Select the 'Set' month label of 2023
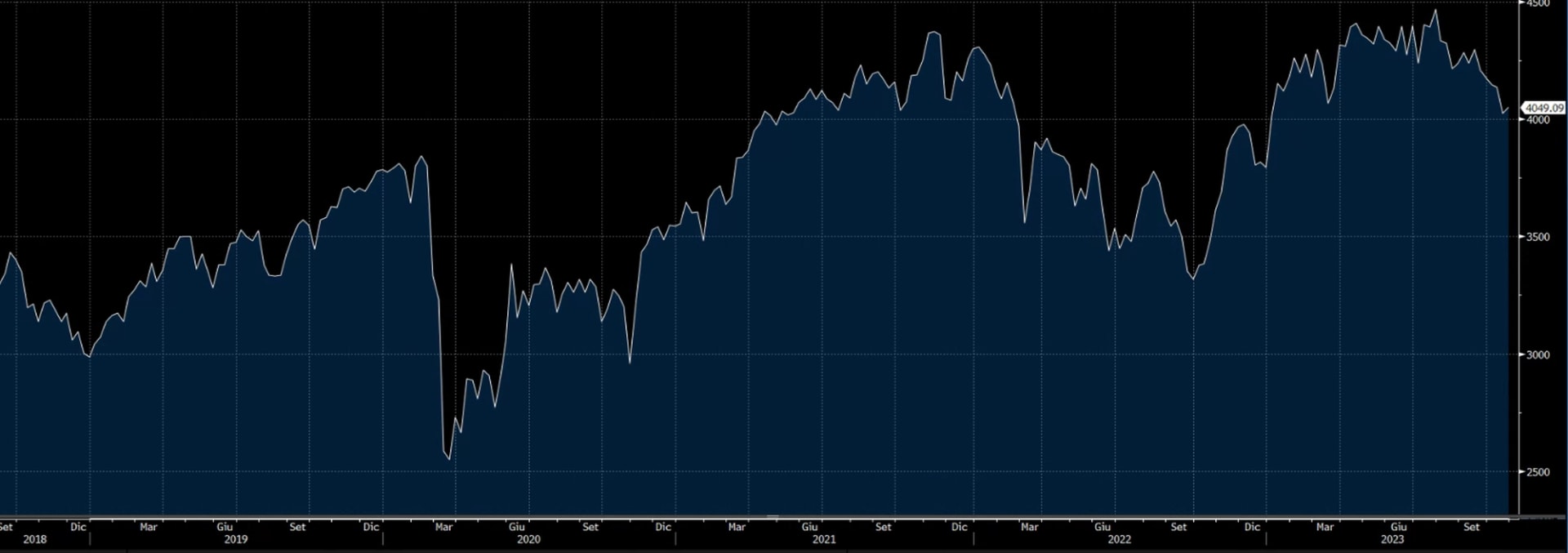The width and height of the screenshot is (1568, 553). [x=1472, y=527]
